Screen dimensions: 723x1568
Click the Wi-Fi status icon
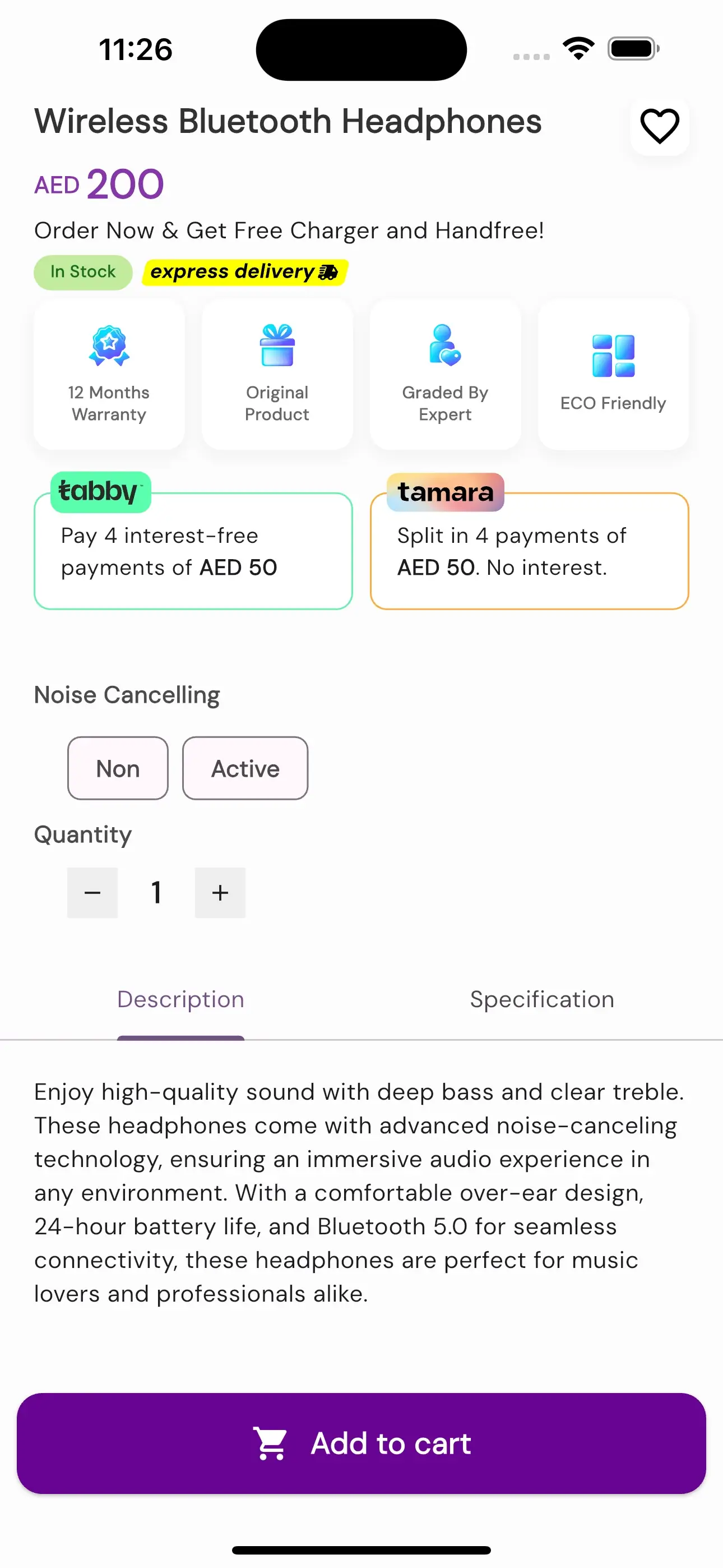(579, 49)
